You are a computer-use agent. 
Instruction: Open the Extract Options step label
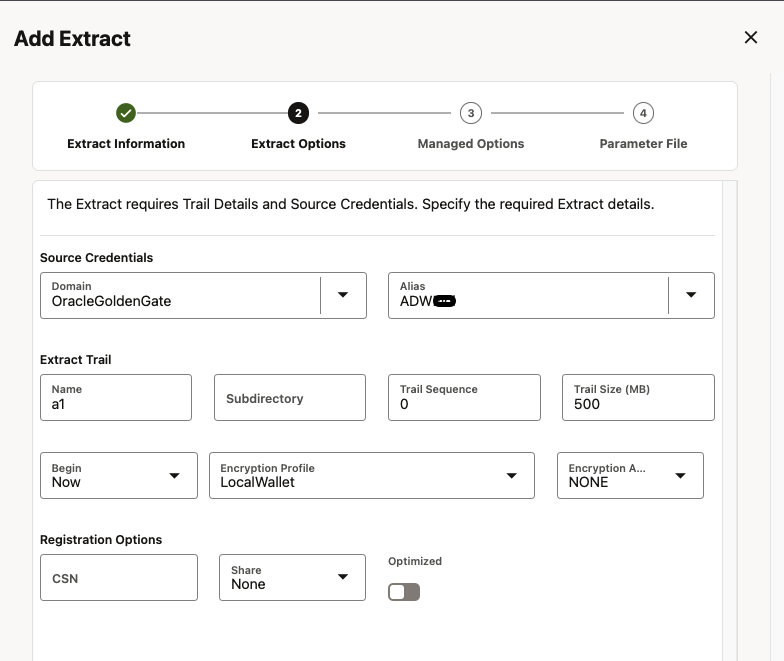coord(298,144)
